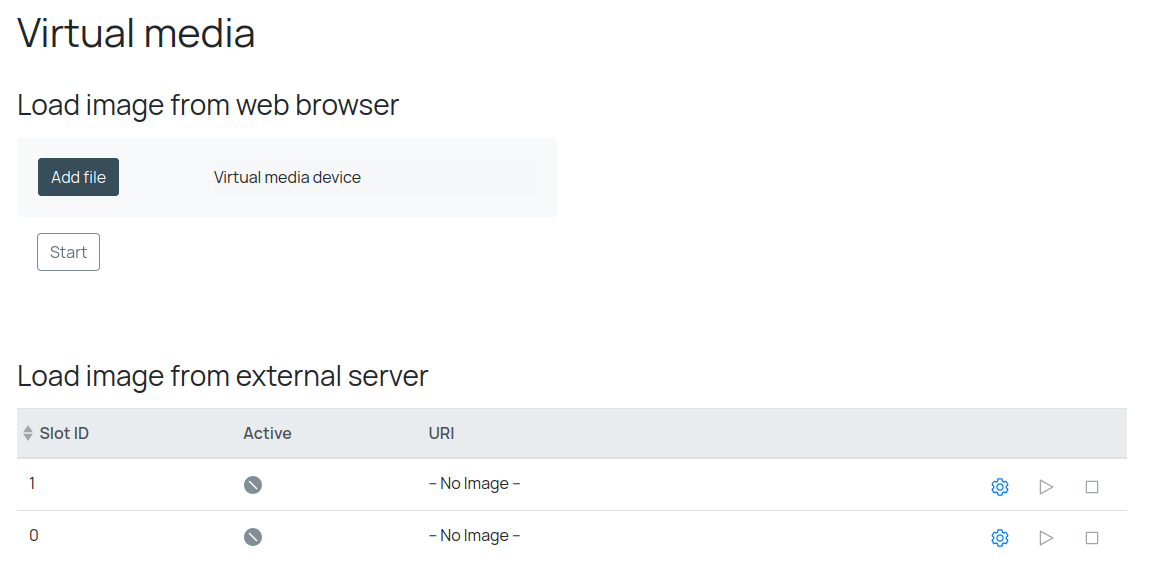Click inactive status icon in slot 0 row
1150x584 pixels.
[x=253, y=537]
